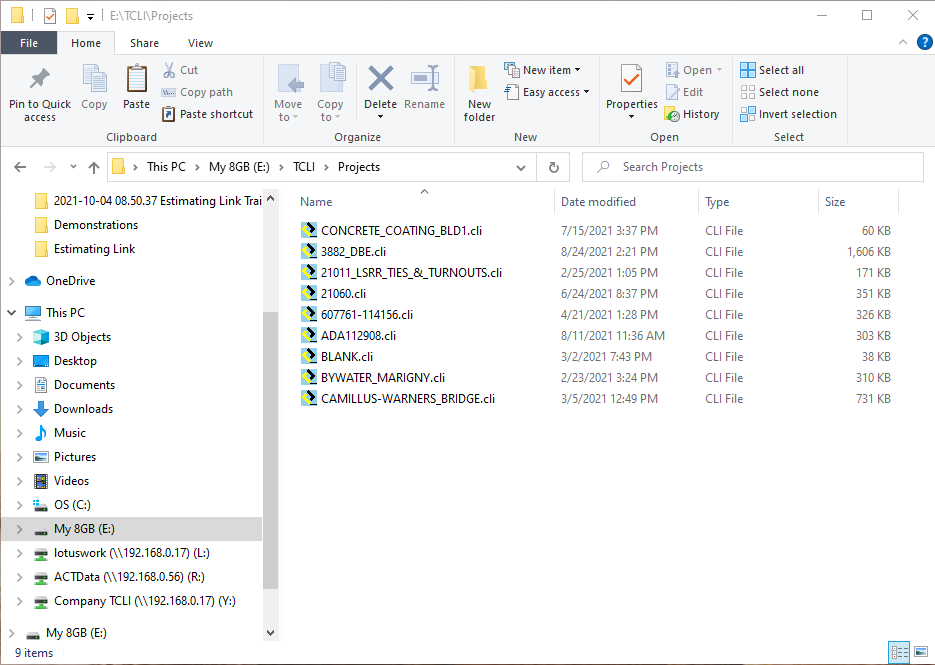The image size is (935, 665).
Task: Sort by Date modified column header
Action: [x=626, y=202]
